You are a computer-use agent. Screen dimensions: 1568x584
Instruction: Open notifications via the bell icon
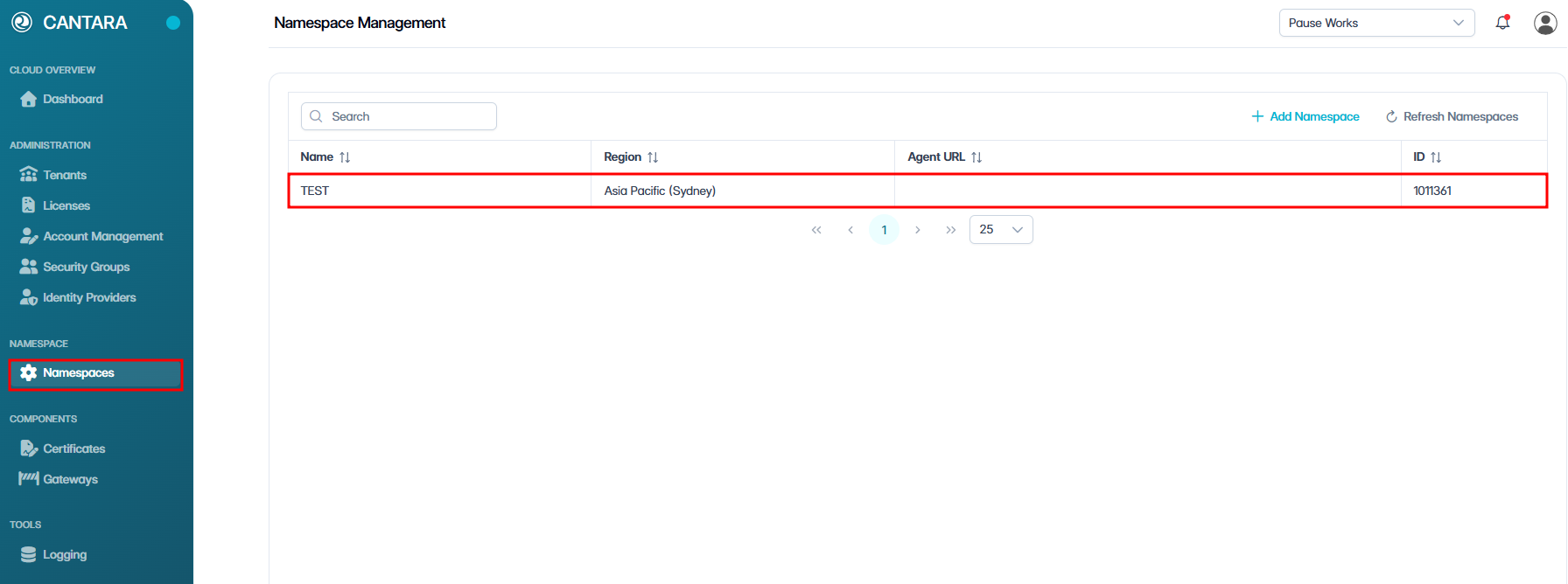[x=1502, y=23]
